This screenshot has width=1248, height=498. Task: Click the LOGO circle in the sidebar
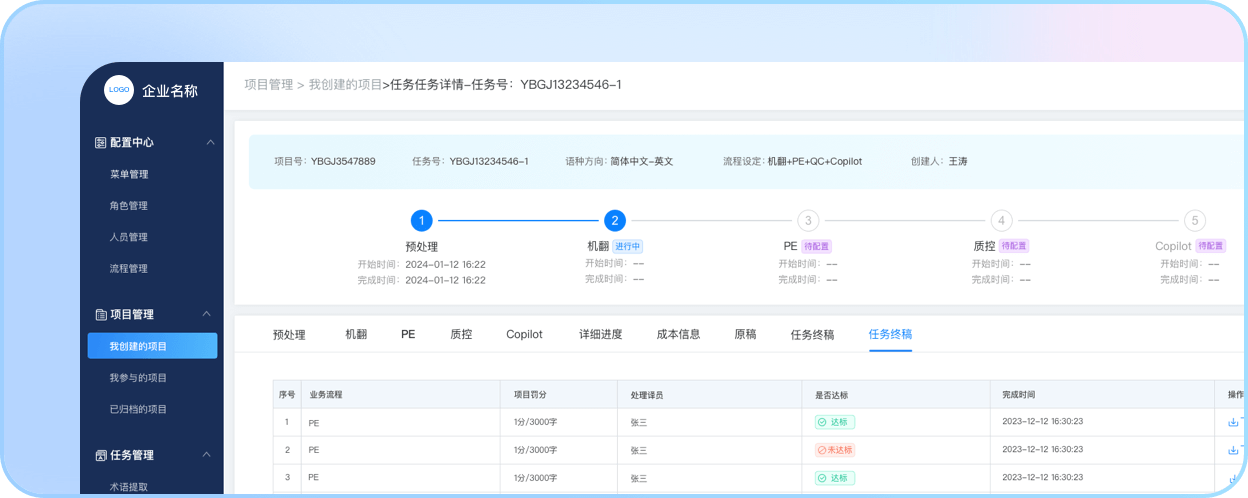click(x=119, y=90)
